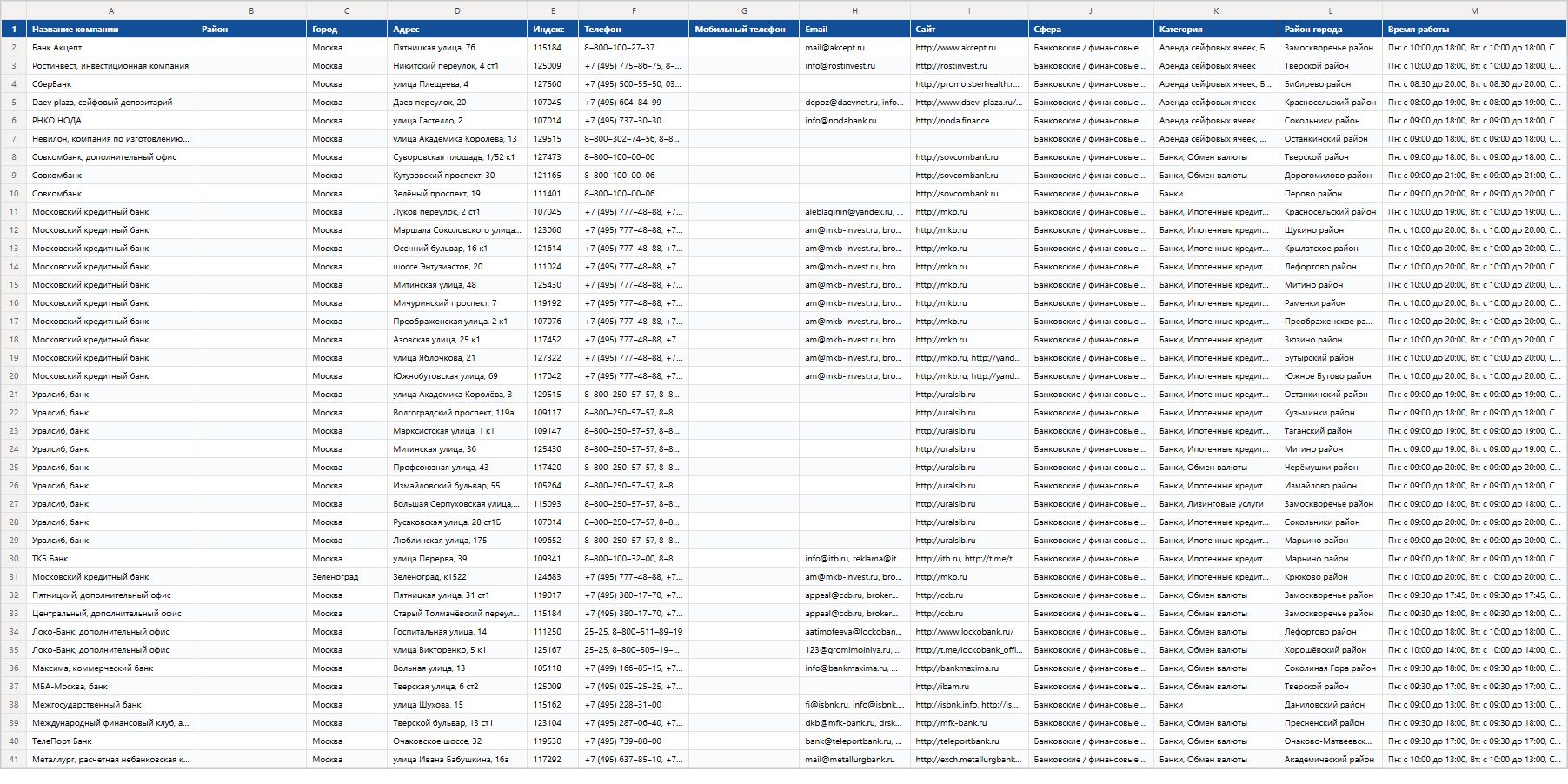Select address 'Зелёный проспект, 19'
Image resolution: width=1568 pixels, height=784 pixels.
tap(457, 194)
